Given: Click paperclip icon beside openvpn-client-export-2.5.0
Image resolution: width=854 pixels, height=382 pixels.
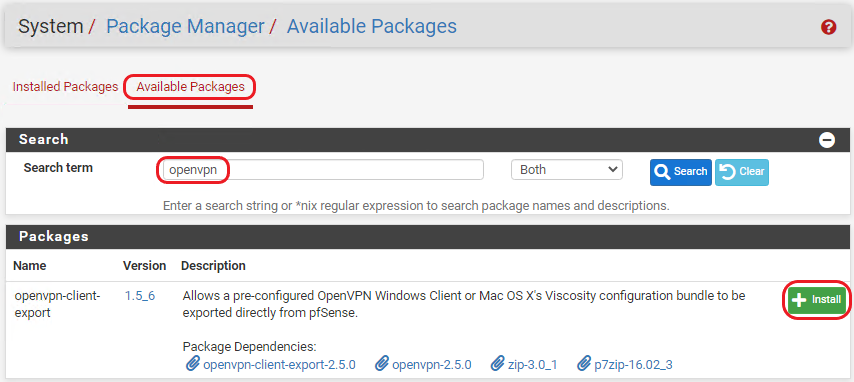Looking at the screenshot, I should (193, 363).
